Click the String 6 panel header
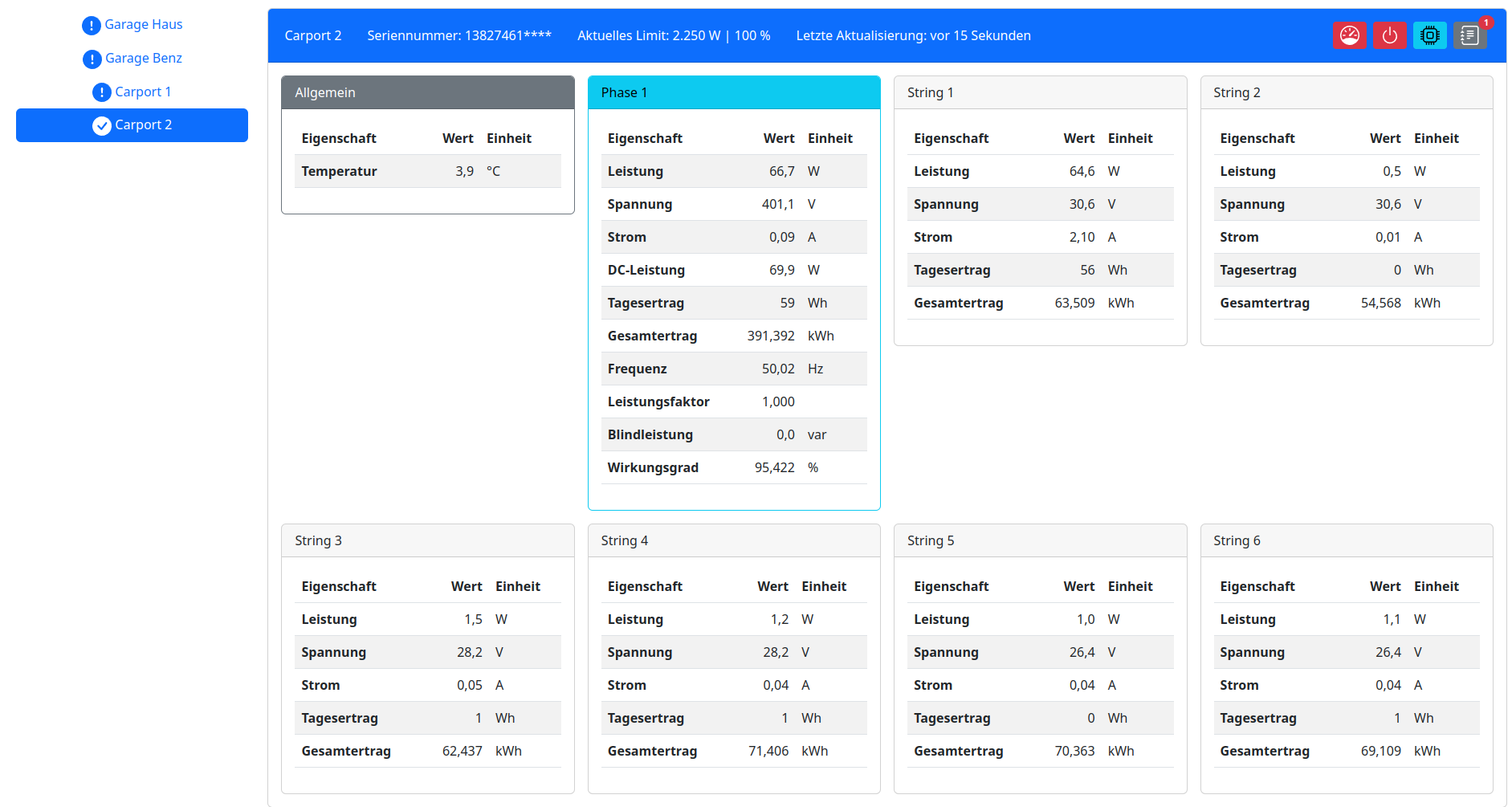 [1346, 541]
